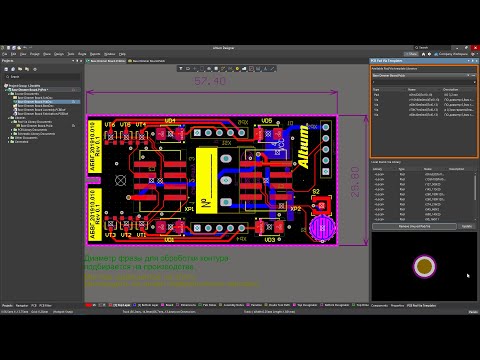
Task: Click Remove Unused Pad/Via button
Action: click(x=414, y=226)
